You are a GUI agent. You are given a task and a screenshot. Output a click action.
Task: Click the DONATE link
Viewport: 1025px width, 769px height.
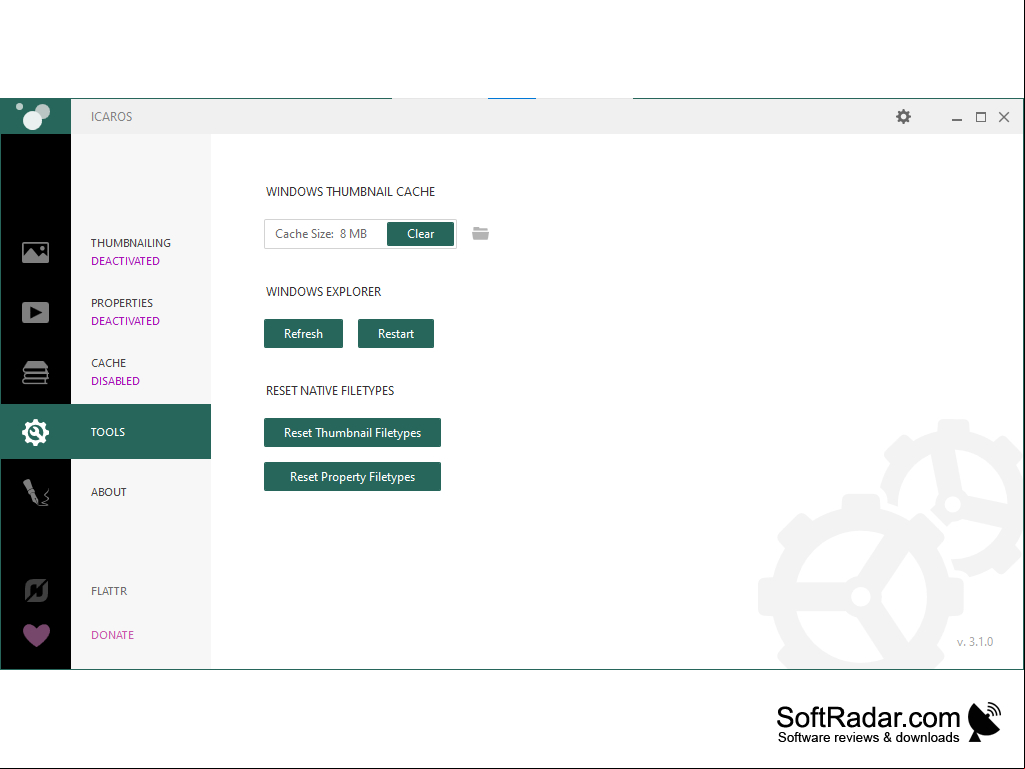click(x=112, y=635)
